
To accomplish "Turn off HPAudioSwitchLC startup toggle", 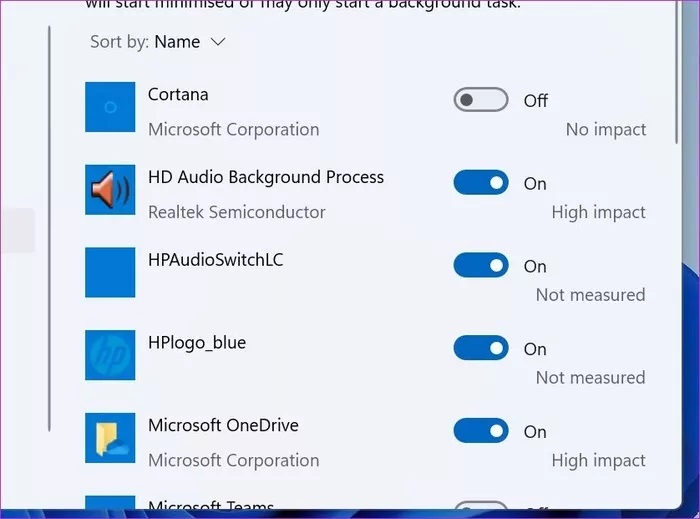I will 480,266.
